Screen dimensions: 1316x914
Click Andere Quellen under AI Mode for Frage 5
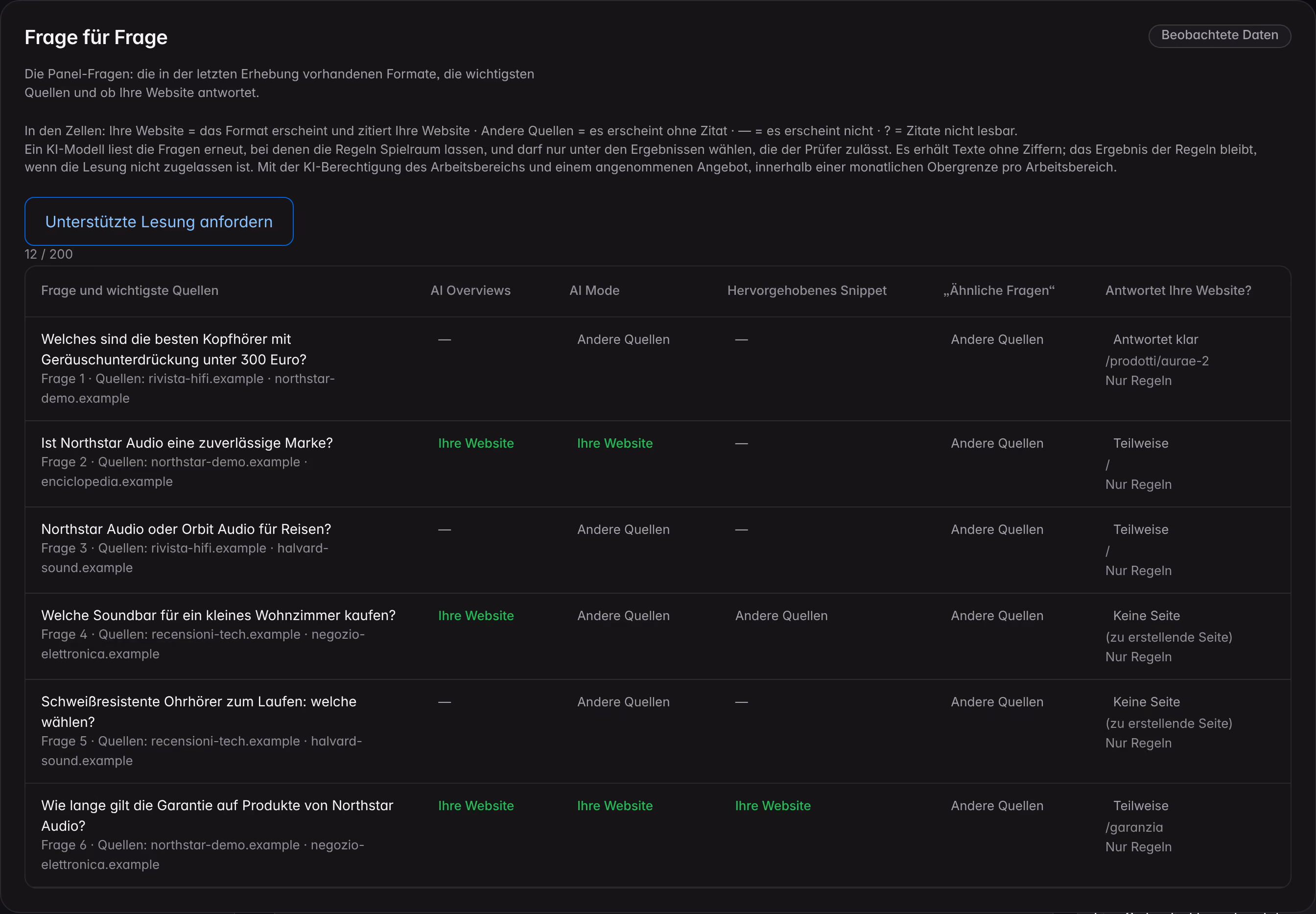pos(623,702)
